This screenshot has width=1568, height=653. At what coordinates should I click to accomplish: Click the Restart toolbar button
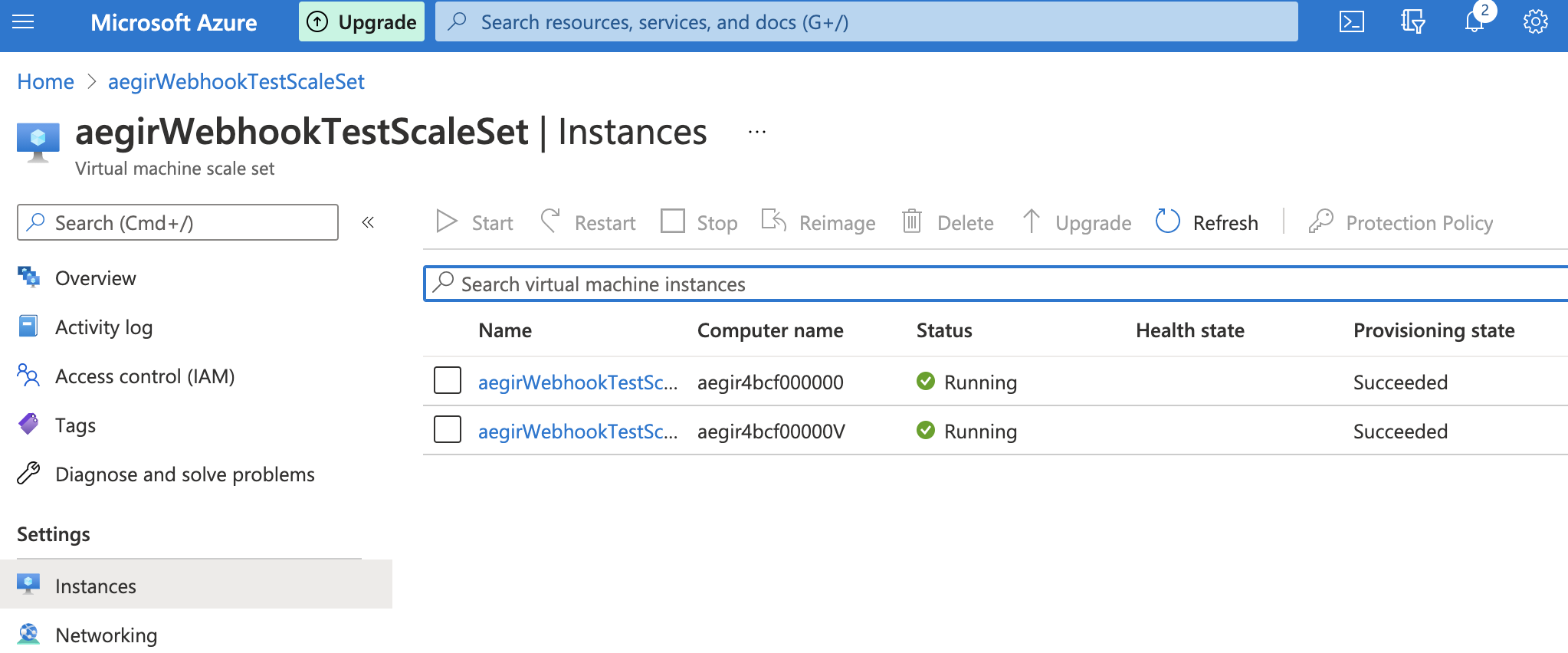coord(588,222)
